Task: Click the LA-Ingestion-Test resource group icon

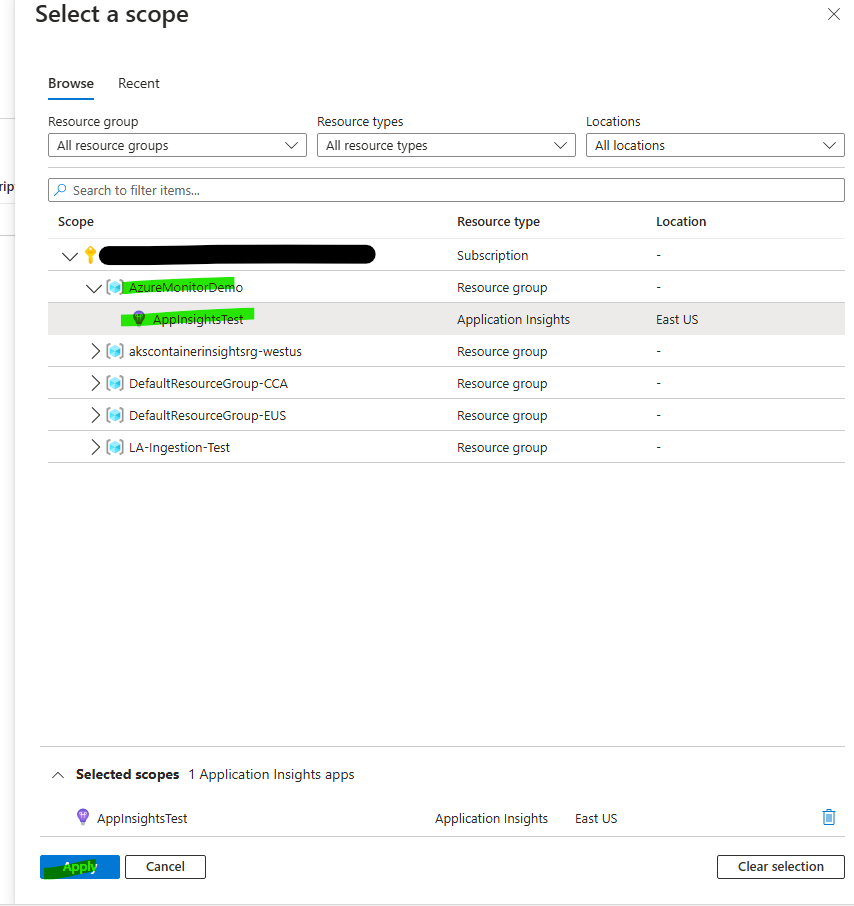Action: [115, 447]
